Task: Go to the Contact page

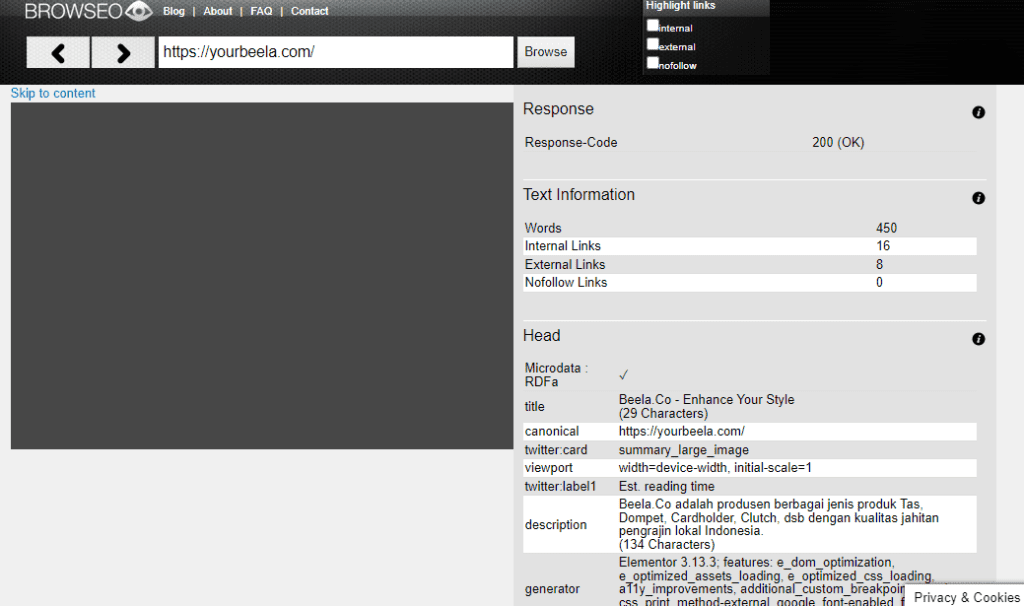Action: [309, 11]
